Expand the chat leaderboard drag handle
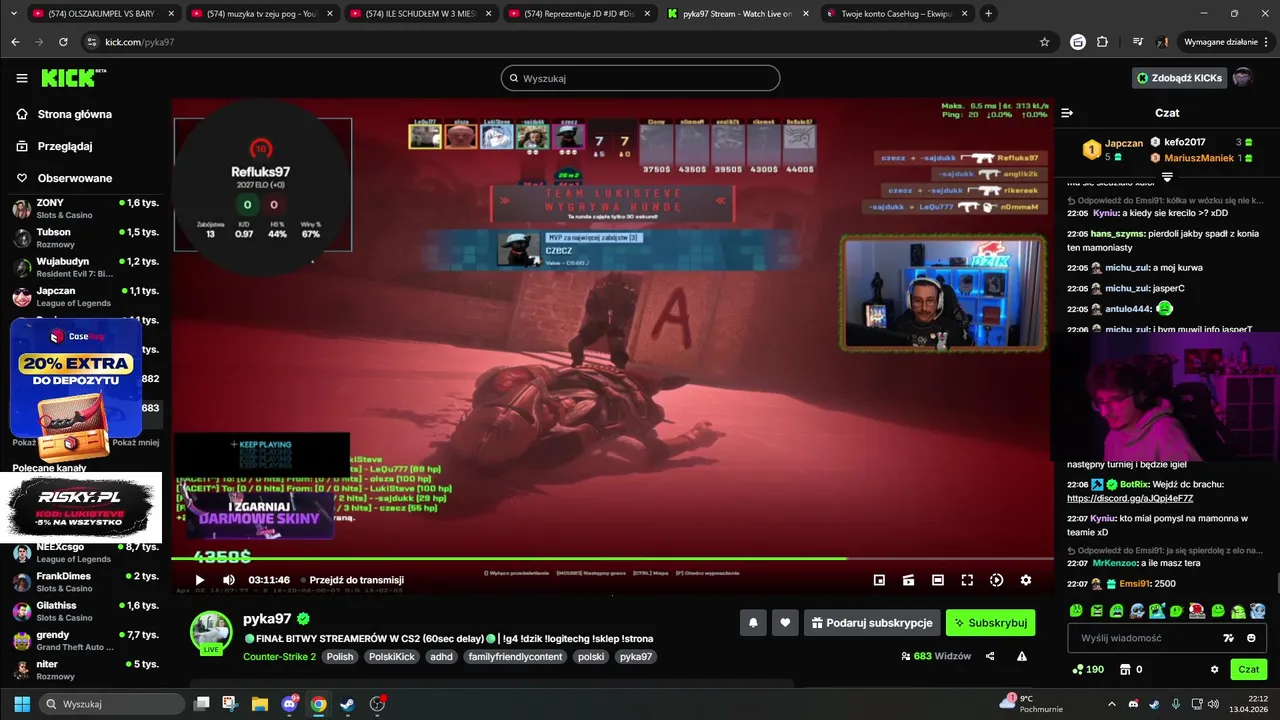Viewport: 1280px width, 720px height. coord(1167,177)
